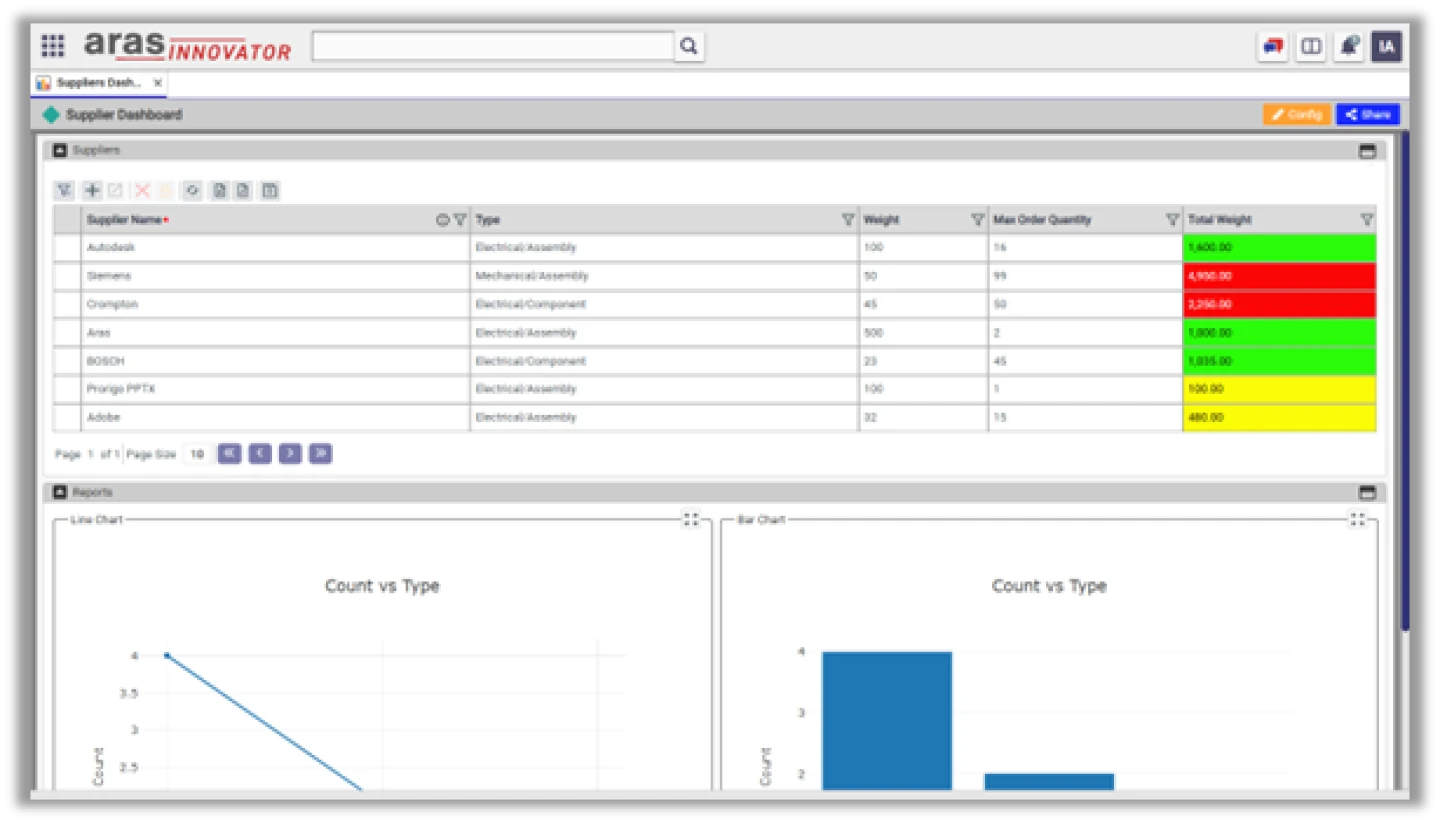Maximize the Reports panel
This screenshot has height=823, width=1440.
[1367, 493]
